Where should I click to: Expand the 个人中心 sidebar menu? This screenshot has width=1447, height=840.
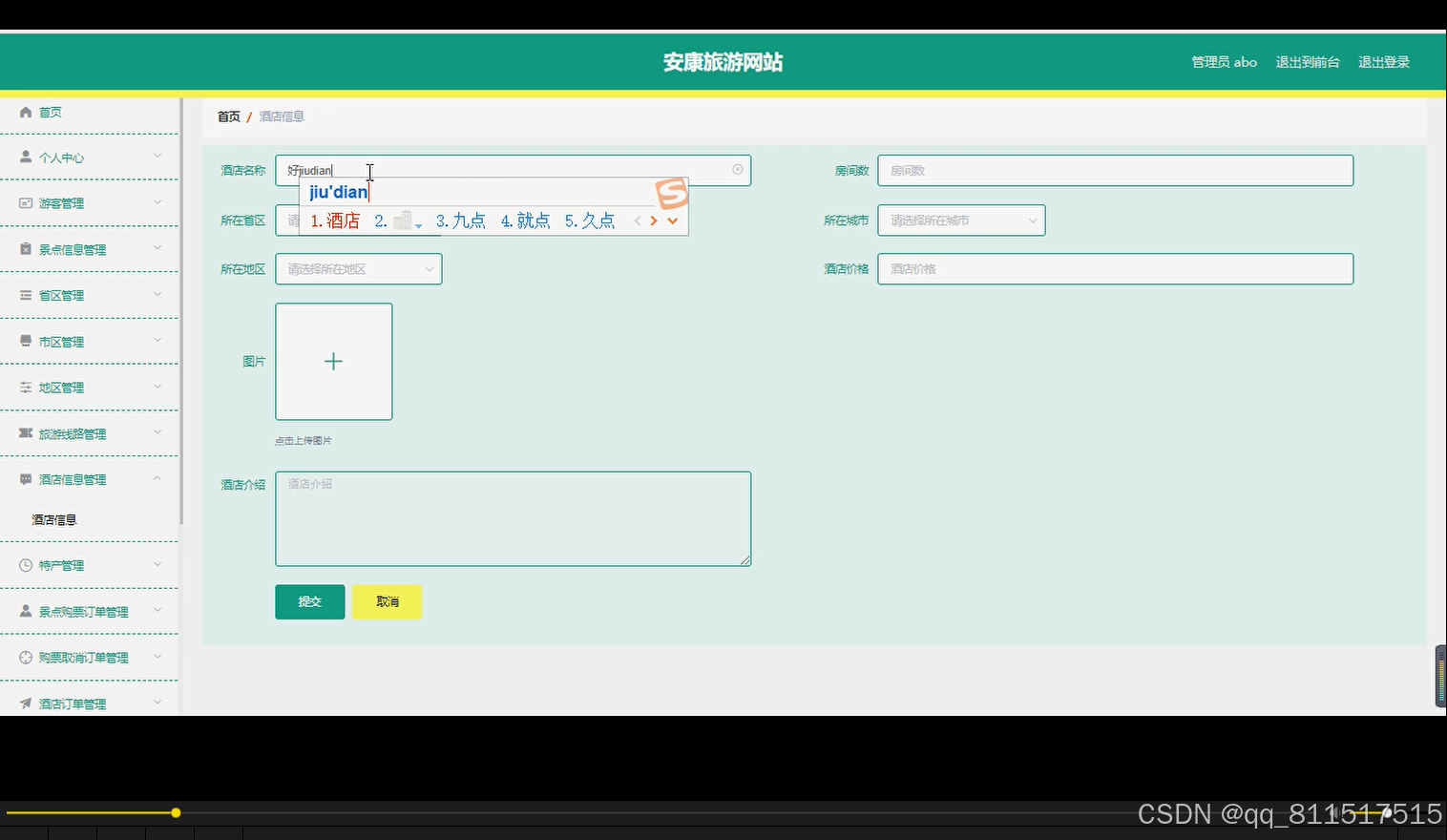[x=157, y=155]
